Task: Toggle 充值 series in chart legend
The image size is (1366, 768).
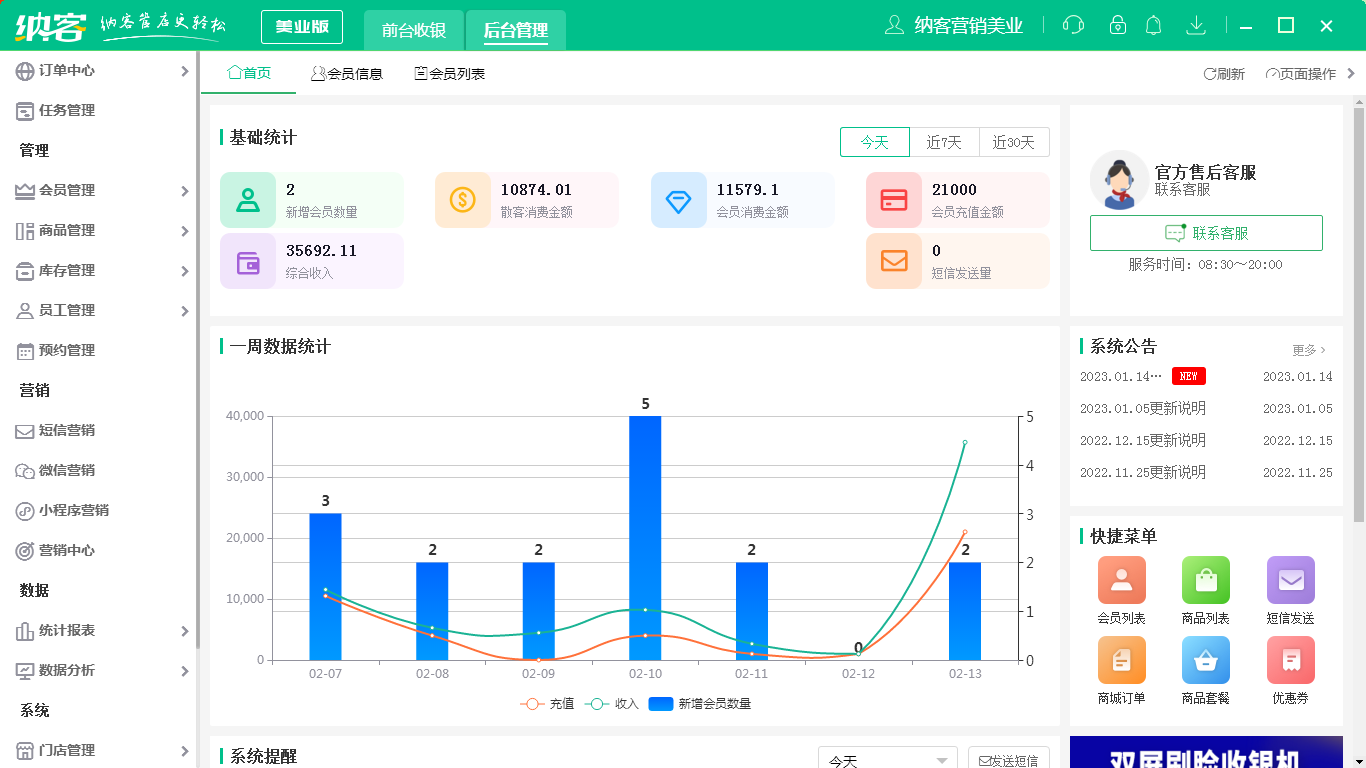Action: pos(548,704)
